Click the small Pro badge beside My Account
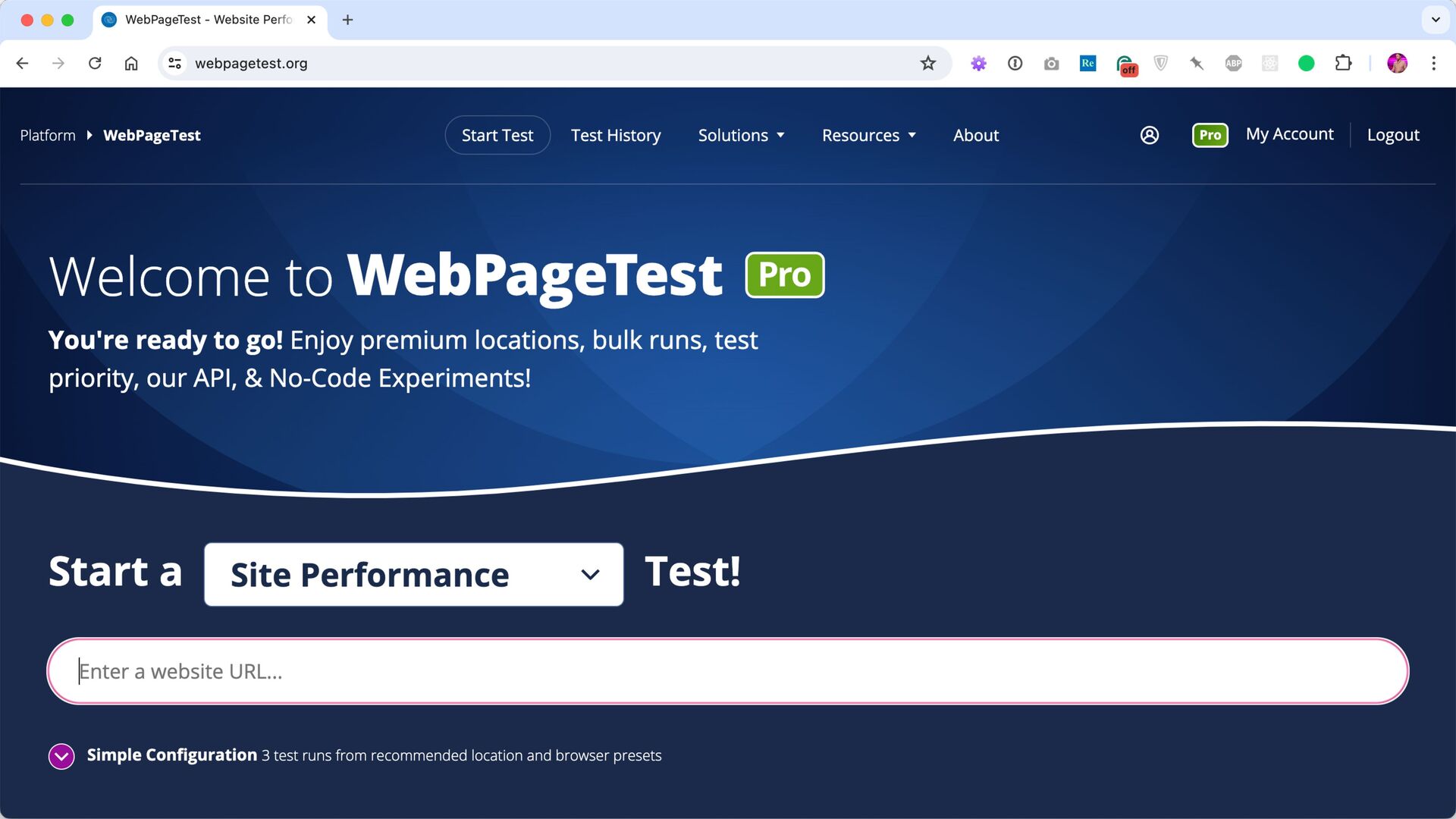Screen dimensions: 1456x819 1210,135
